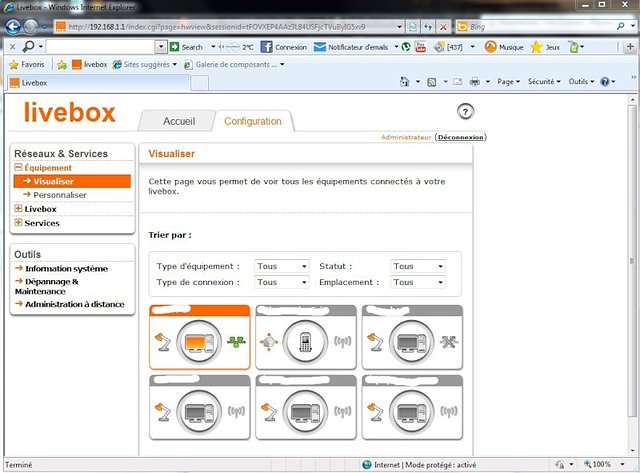Image resolution: width=640 pixels, height=473 pixels.
Task: Collapse the Équipement tree section
Action: pos(19,168)
